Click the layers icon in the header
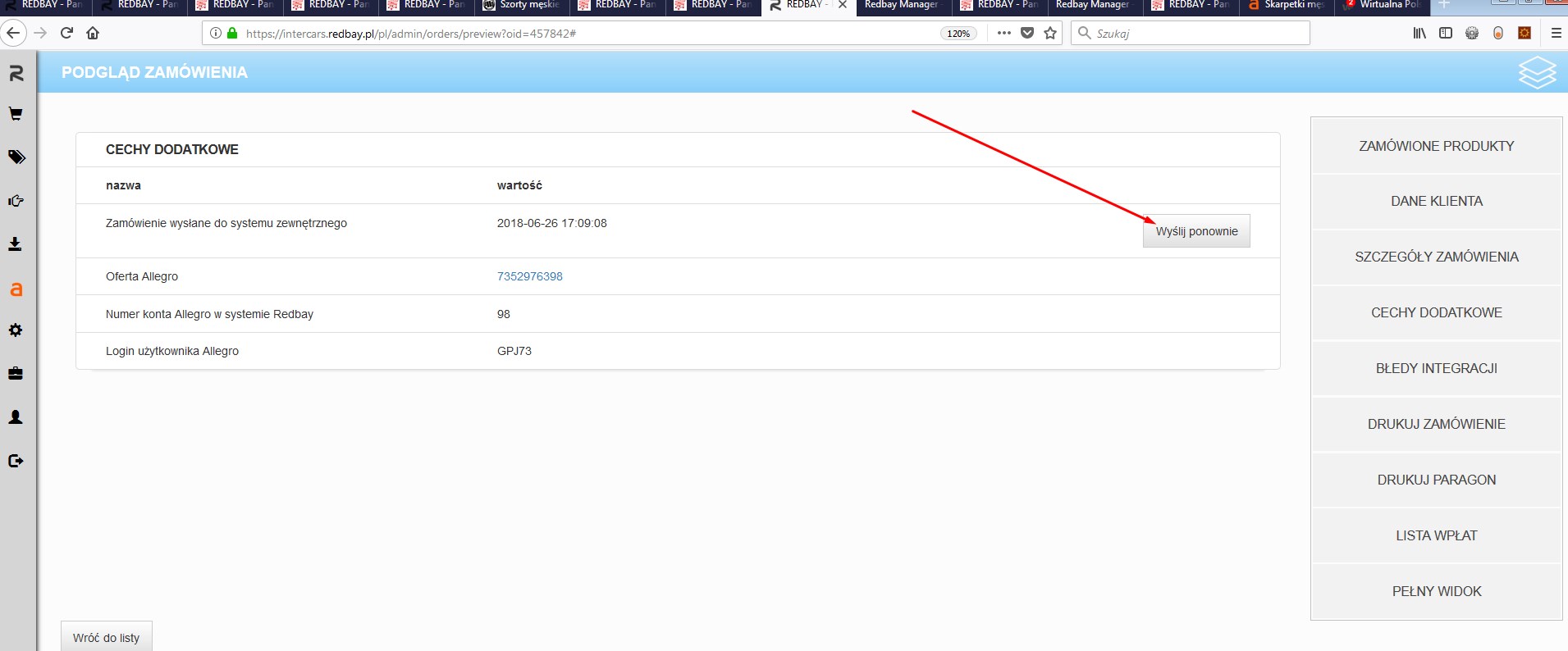Screen dimensions: 1568x651 tap(1536, 73)
